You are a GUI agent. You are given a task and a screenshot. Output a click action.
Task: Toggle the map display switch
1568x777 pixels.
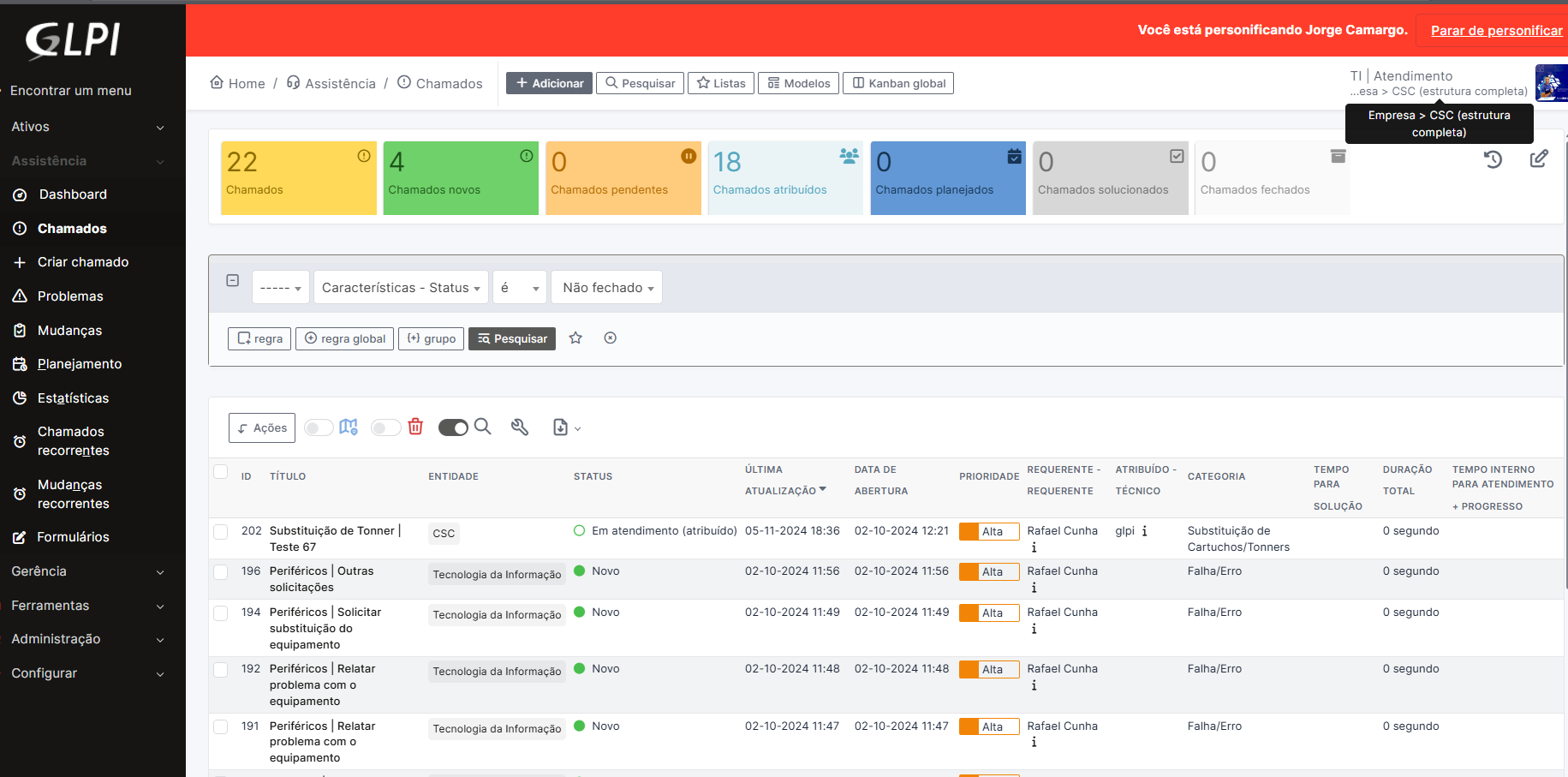point(319,427)
